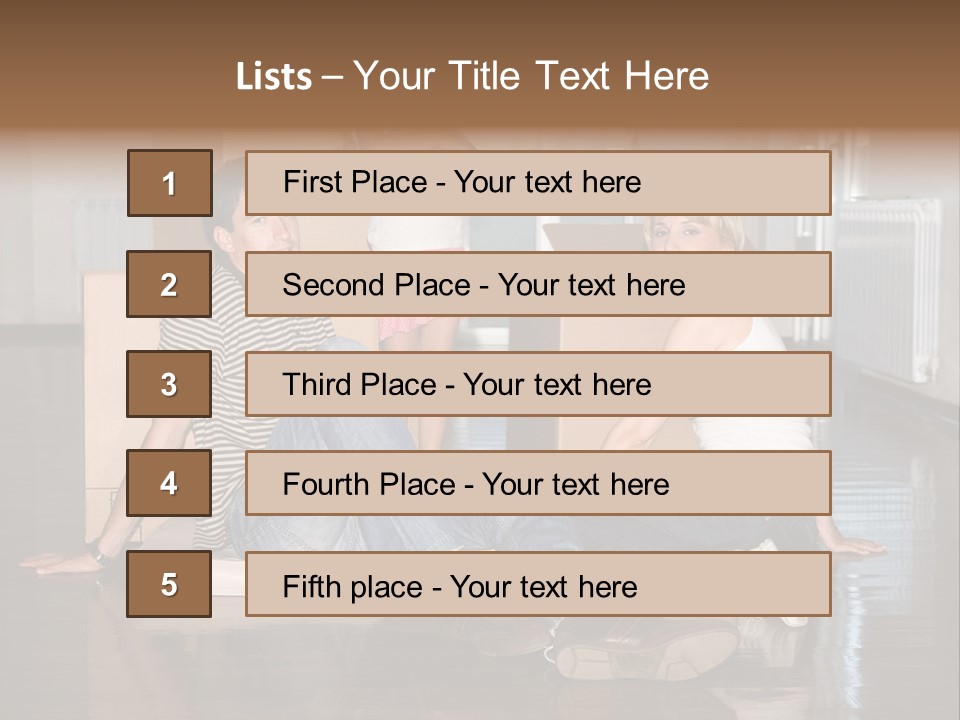Click the number 3 brown box
This screenshot has width=960, height=720.
click(169, 384)
